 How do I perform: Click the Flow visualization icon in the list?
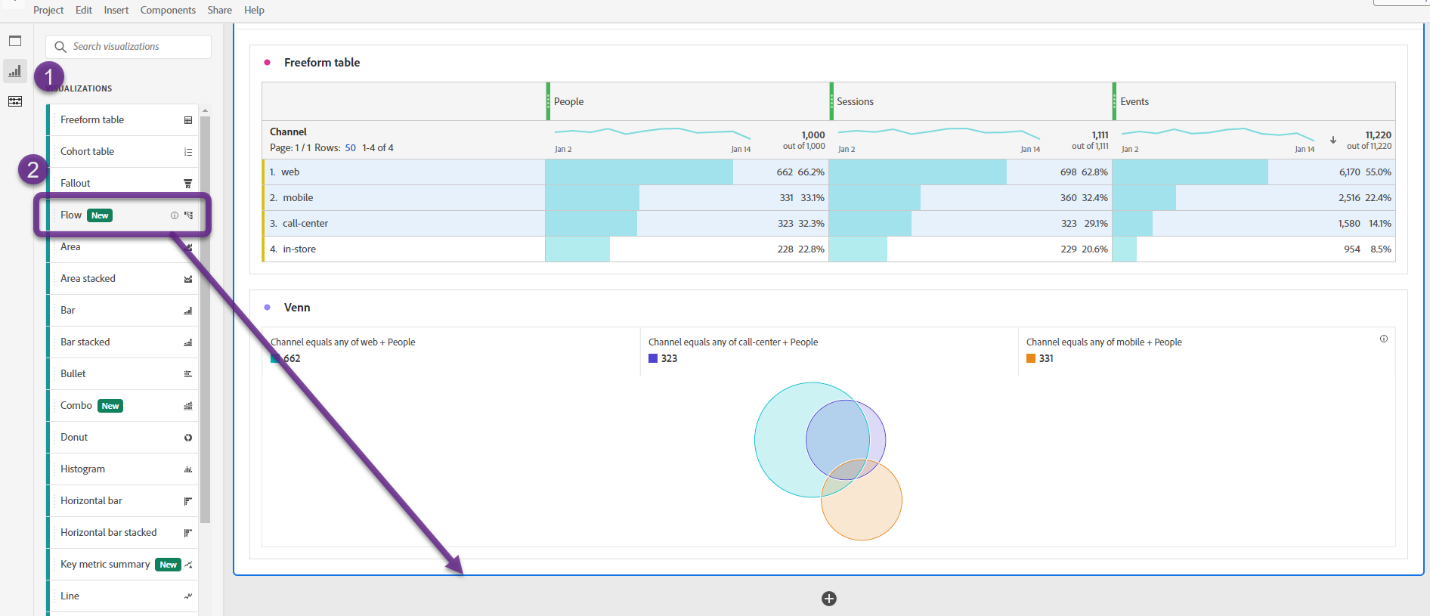click(x=188, y=215)
